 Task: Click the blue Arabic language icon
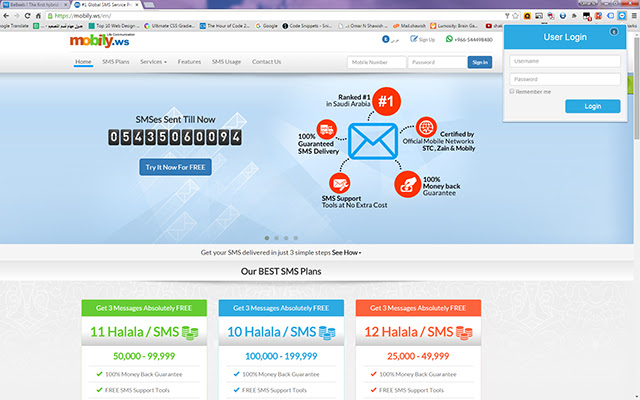pyautogui.click(x=386, y=39)
